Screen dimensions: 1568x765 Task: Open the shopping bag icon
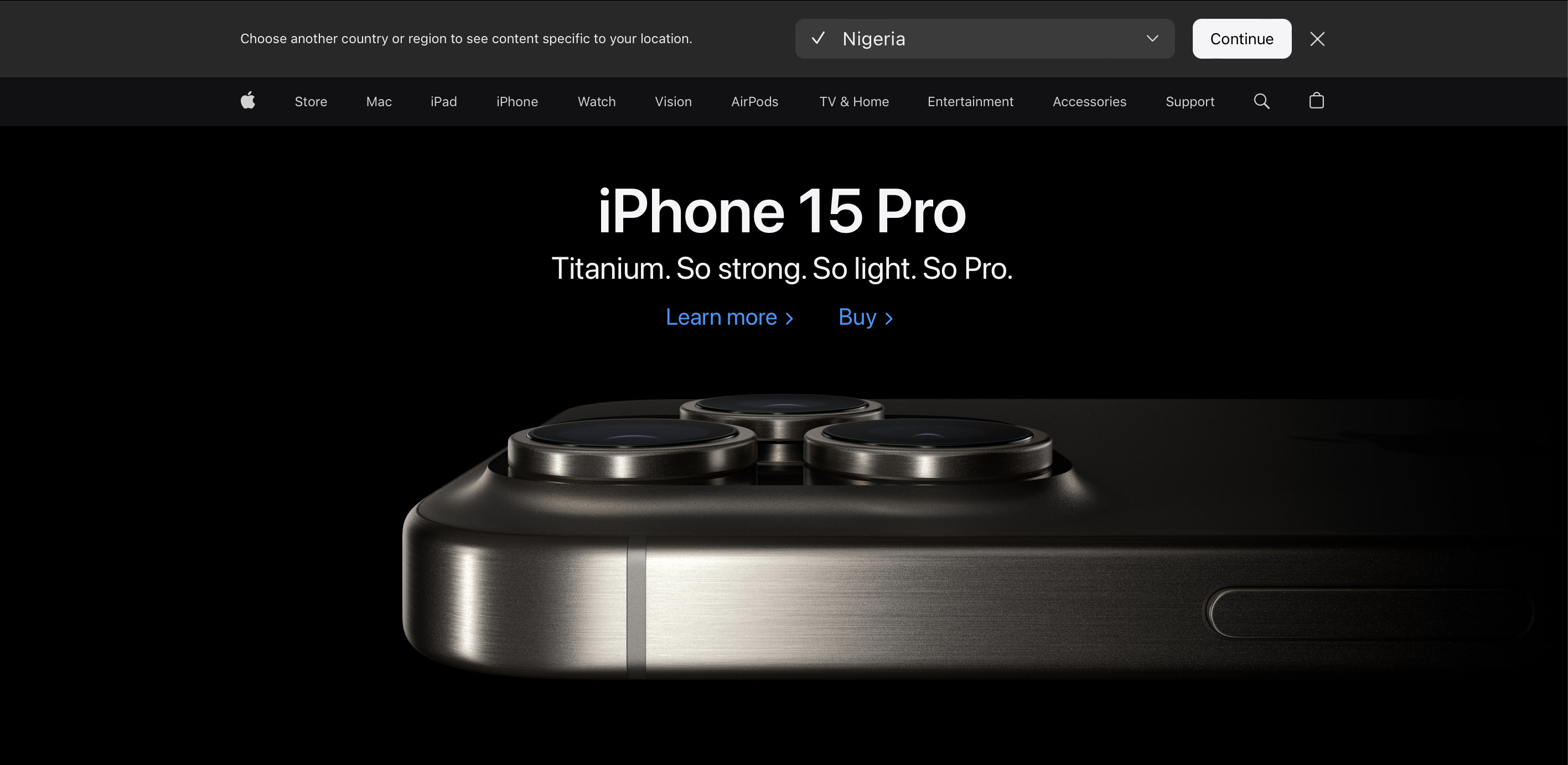1316,100
